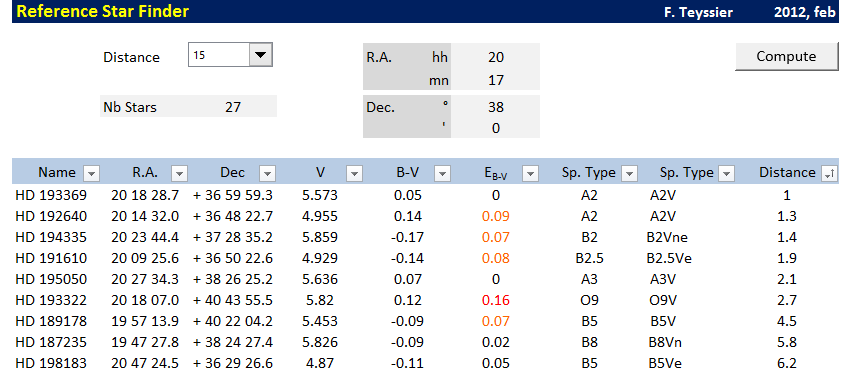Expand the Distance value dropdown arrow
This screenshot has height=374, width=848.
261,55
